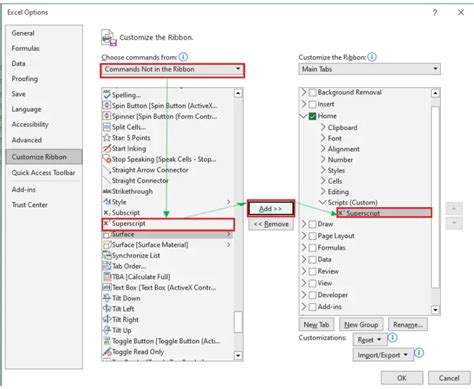Click the Strikethrough command icon

107,191
